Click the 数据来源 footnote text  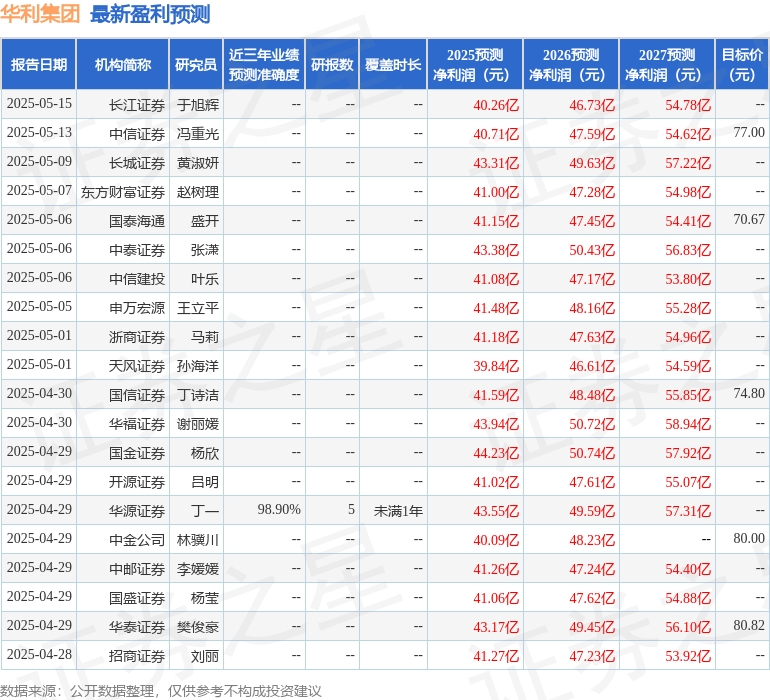point(161,690)
